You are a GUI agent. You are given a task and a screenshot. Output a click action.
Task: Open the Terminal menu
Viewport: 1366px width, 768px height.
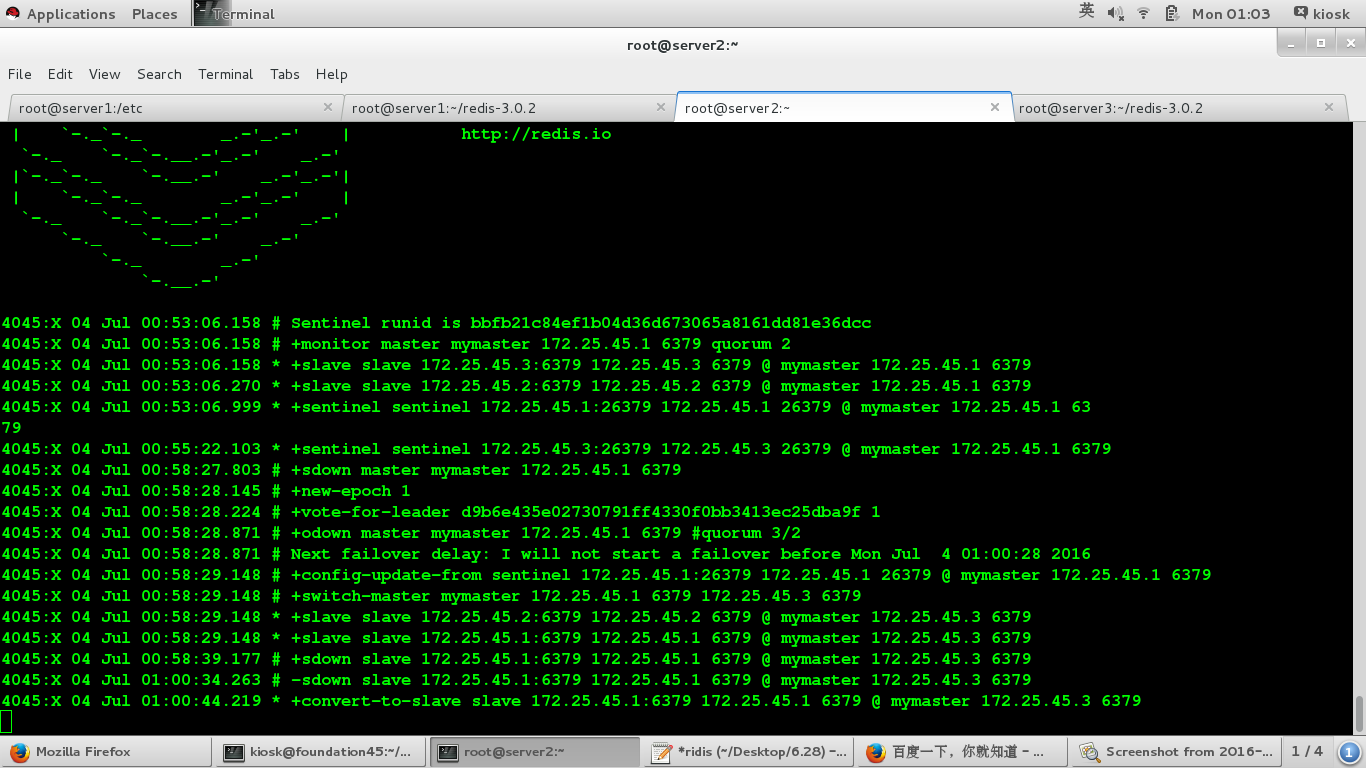tap(225, 74)
